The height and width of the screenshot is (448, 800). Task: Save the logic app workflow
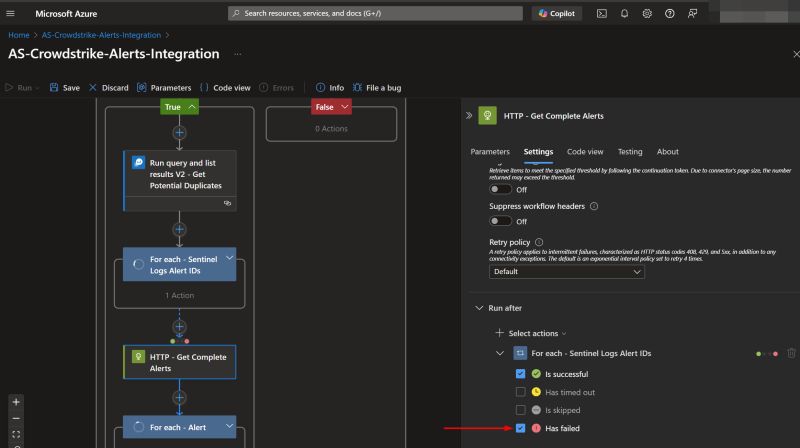pyautogui.click(x=65, y=88)
